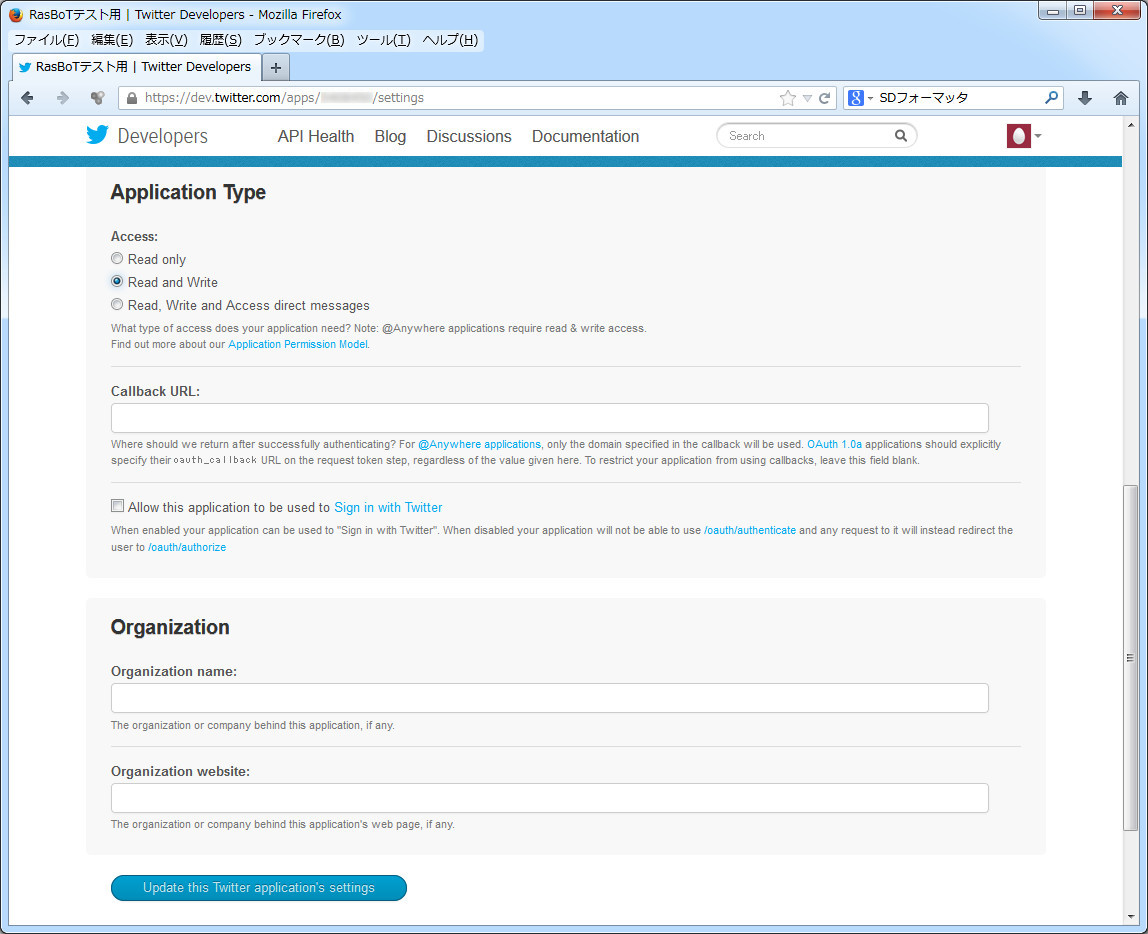
Task: Click the vertical scrollbar thumb
Action: (1130, 657)
